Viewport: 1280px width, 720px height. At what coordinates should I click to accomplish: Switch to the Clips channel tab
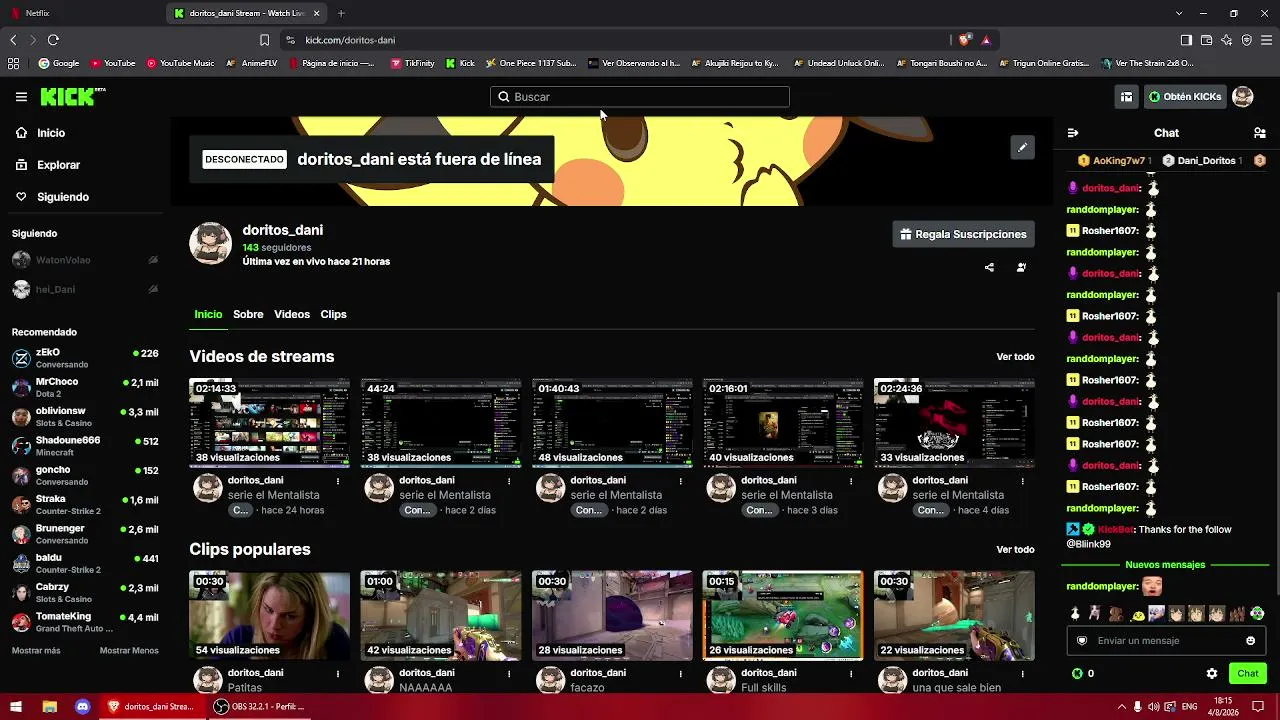click(333, 314)
